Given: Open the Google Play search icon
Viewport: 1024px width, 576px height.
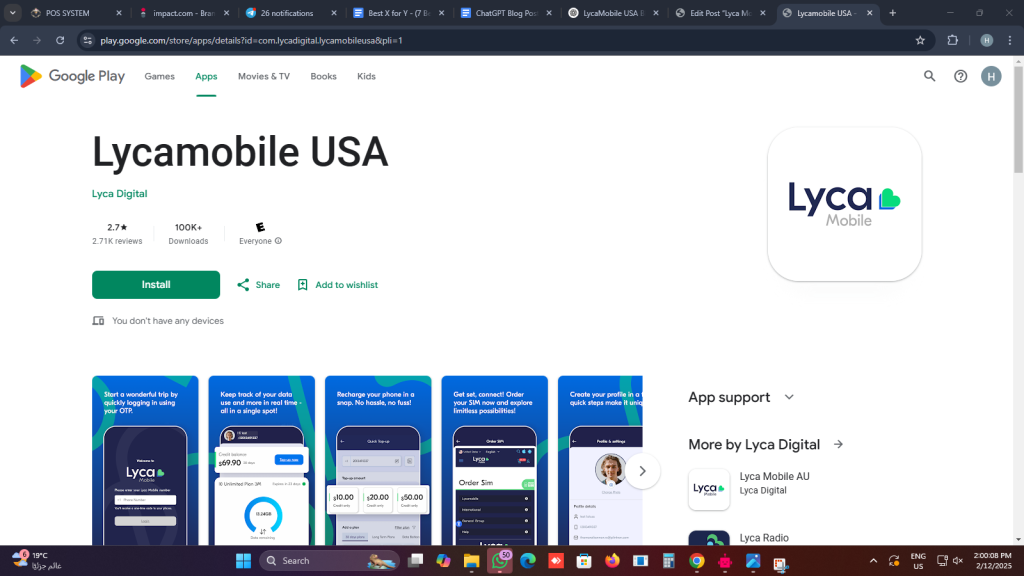Looking at the screenshot, I should click(929, 76).
